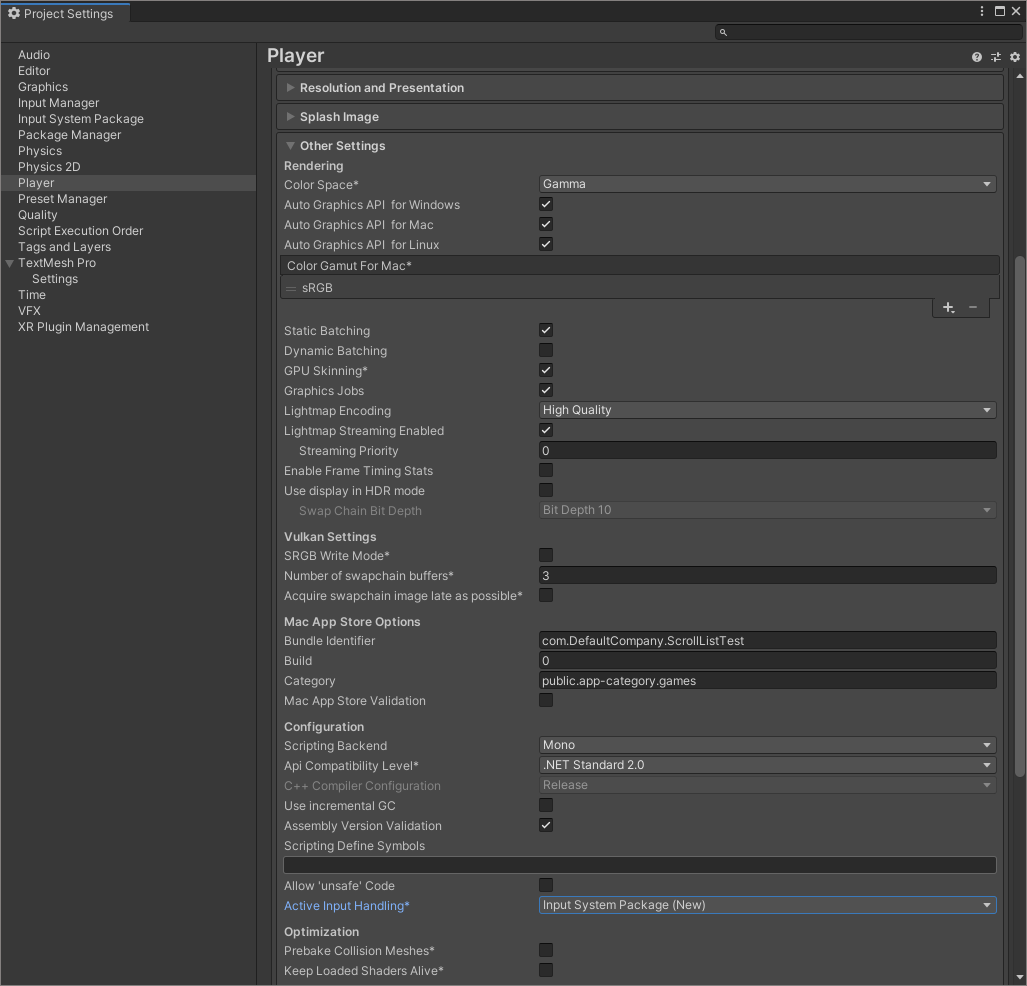Click the search magnifier icon
This screenshot has height=986, width=1027.
tap(723, 33)
